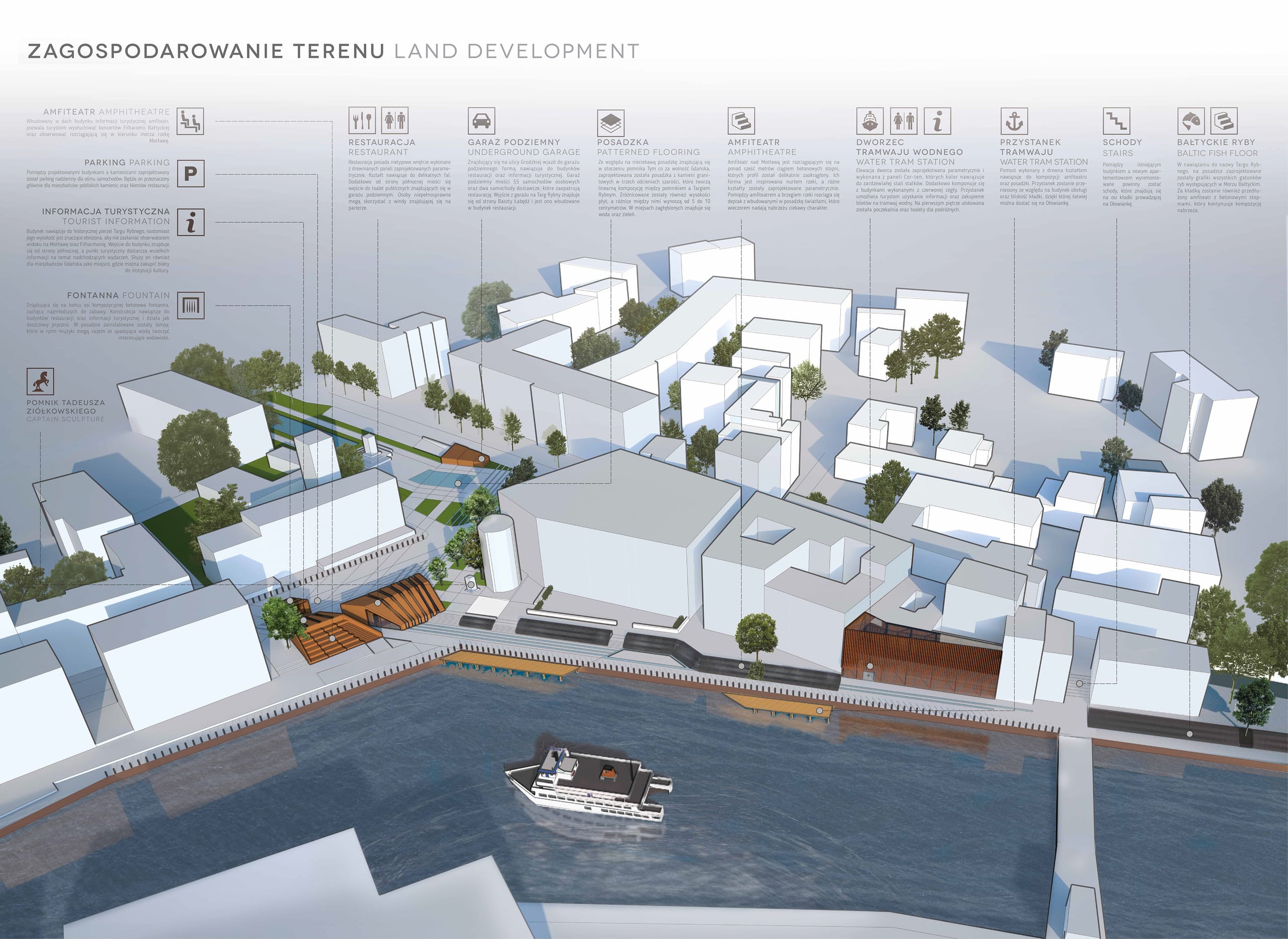Select the CAPTAIN SCULPTURE caption

pos(66,420)
